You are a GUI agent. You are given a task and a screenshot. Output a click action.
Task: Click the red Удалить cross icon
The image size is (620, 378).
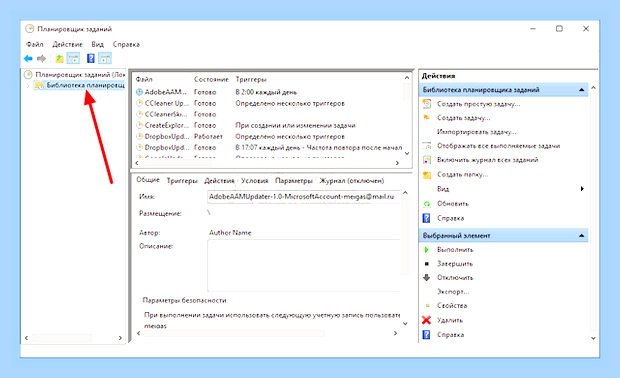click(427, 320)
